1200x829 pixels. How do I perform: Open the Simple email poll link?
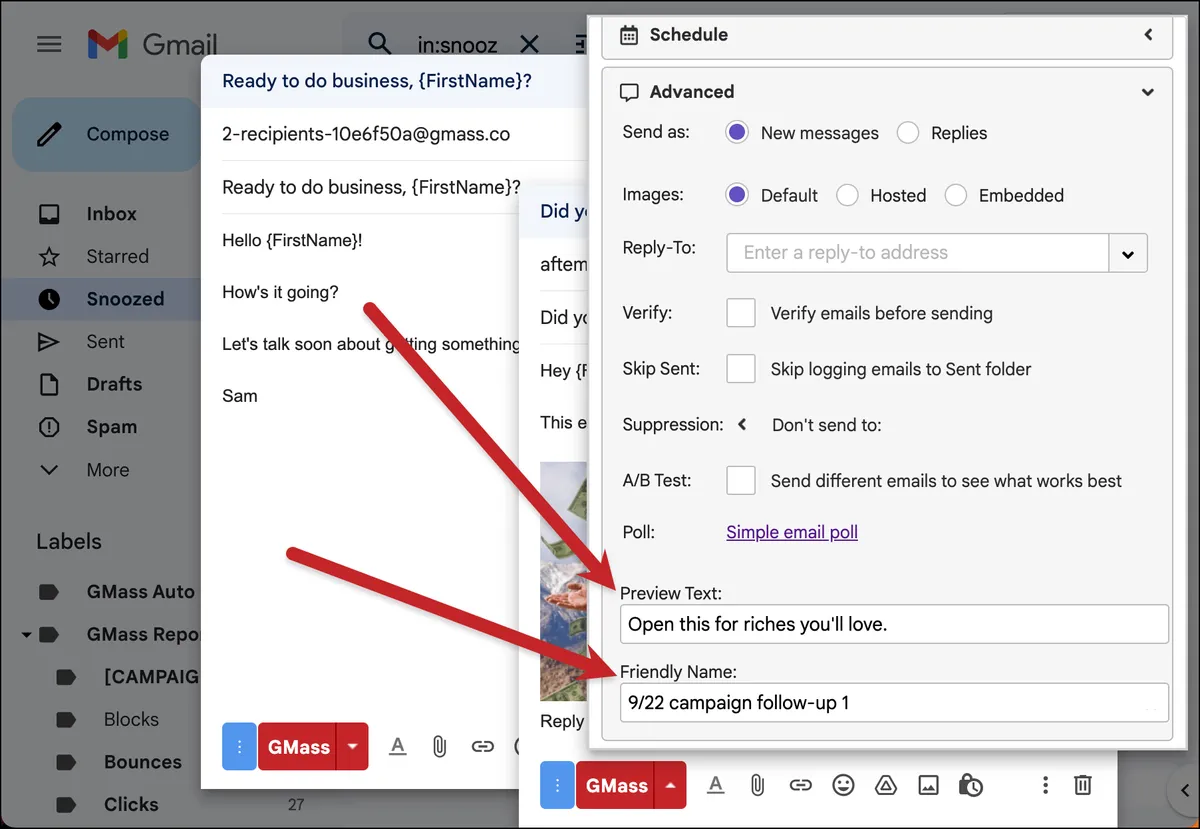point(792,532)
